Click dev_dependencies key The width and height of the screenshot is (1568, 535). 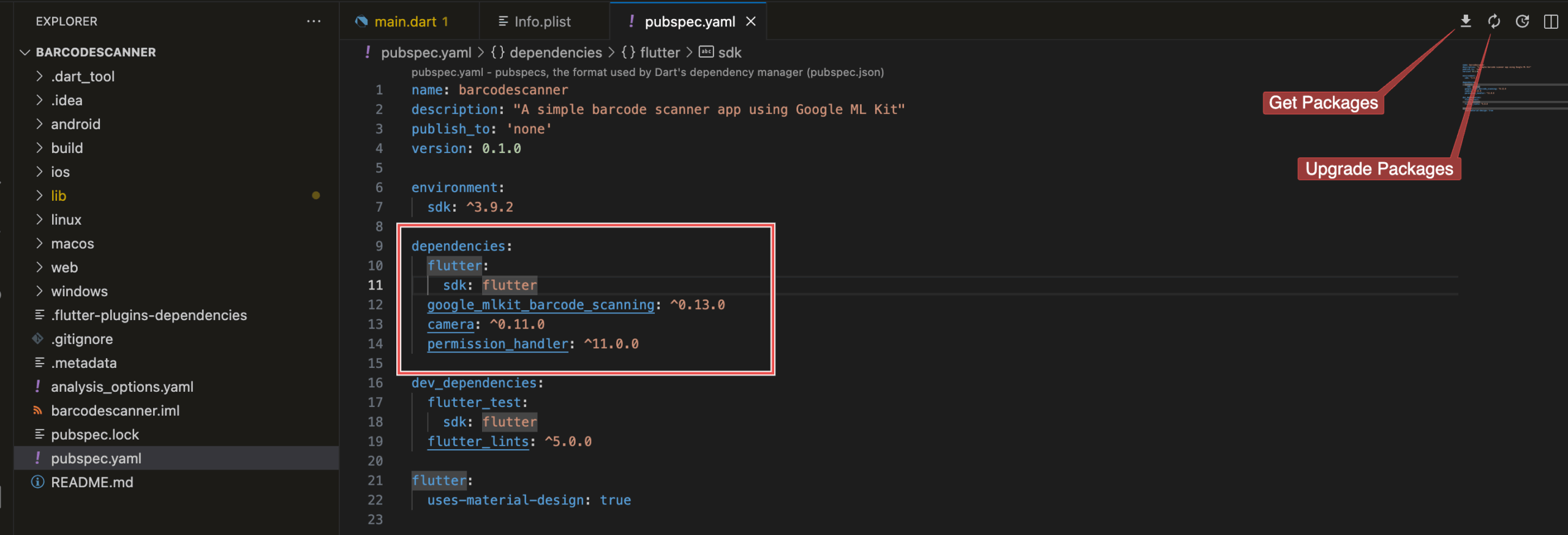(x=473, y=383)
